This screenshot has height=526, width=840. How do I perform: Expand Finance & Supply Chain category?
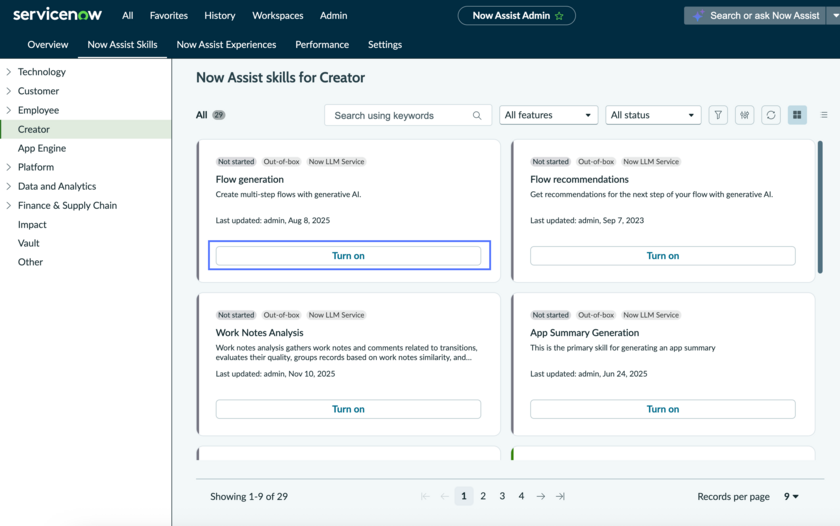click(9, 205)
